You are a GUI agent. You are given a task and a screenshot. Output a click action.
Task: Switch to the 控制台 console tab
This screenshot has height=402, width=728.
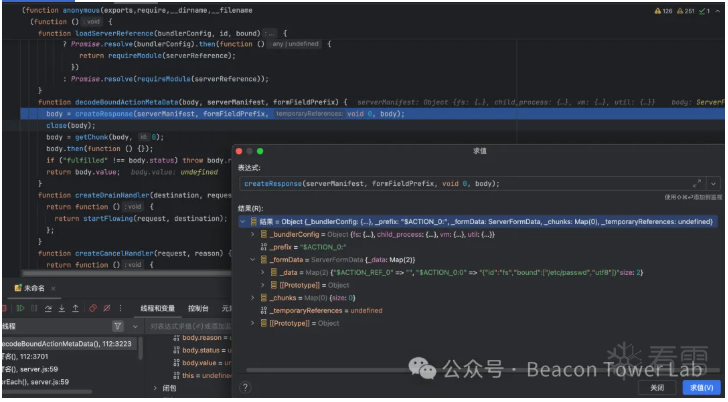coord(198,308)
